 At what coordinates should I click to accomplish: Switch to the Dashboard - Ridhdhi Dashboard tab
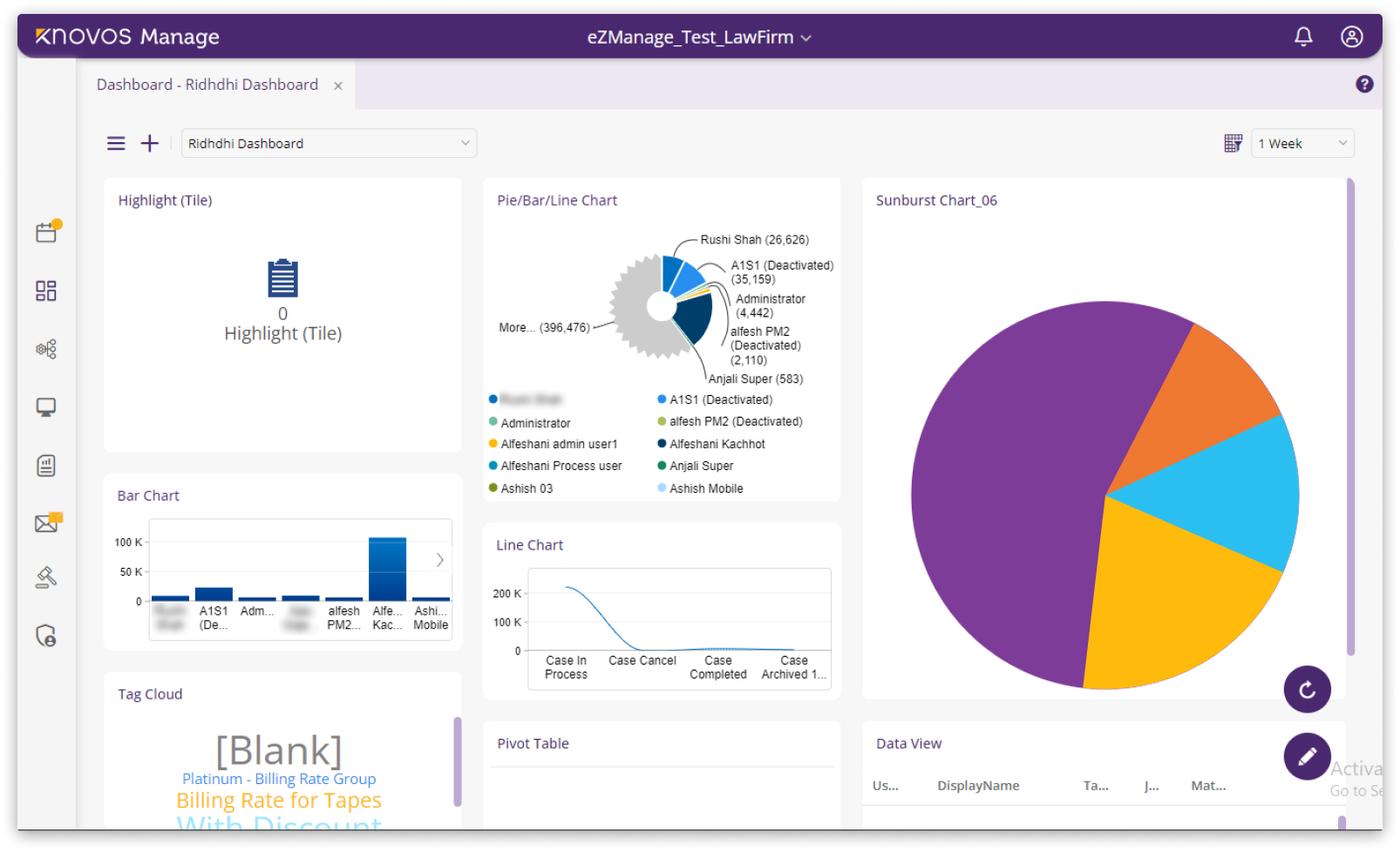[x=207, y=84]
